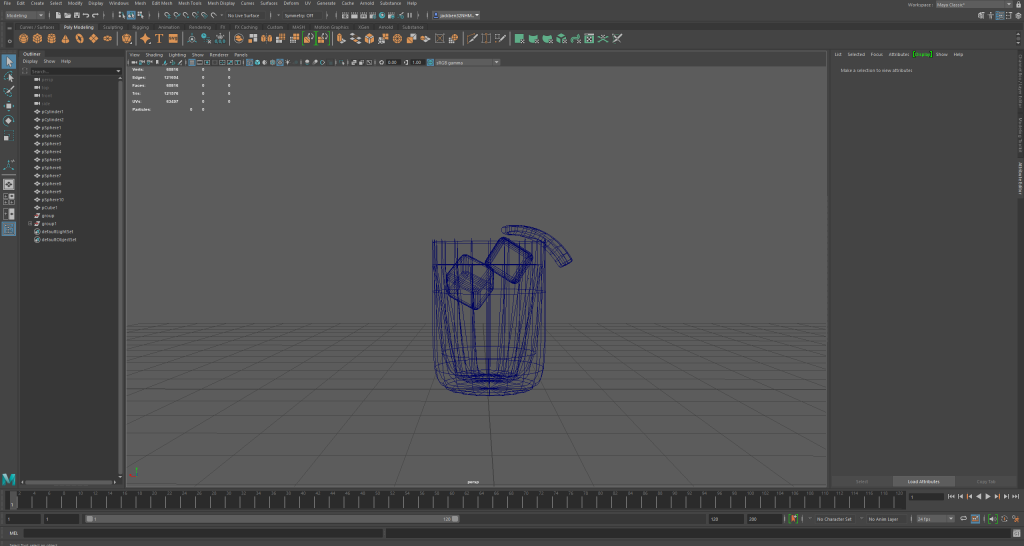Activate the Lasso Select tool
This screenshot has width=1024, height=546.
9,76
